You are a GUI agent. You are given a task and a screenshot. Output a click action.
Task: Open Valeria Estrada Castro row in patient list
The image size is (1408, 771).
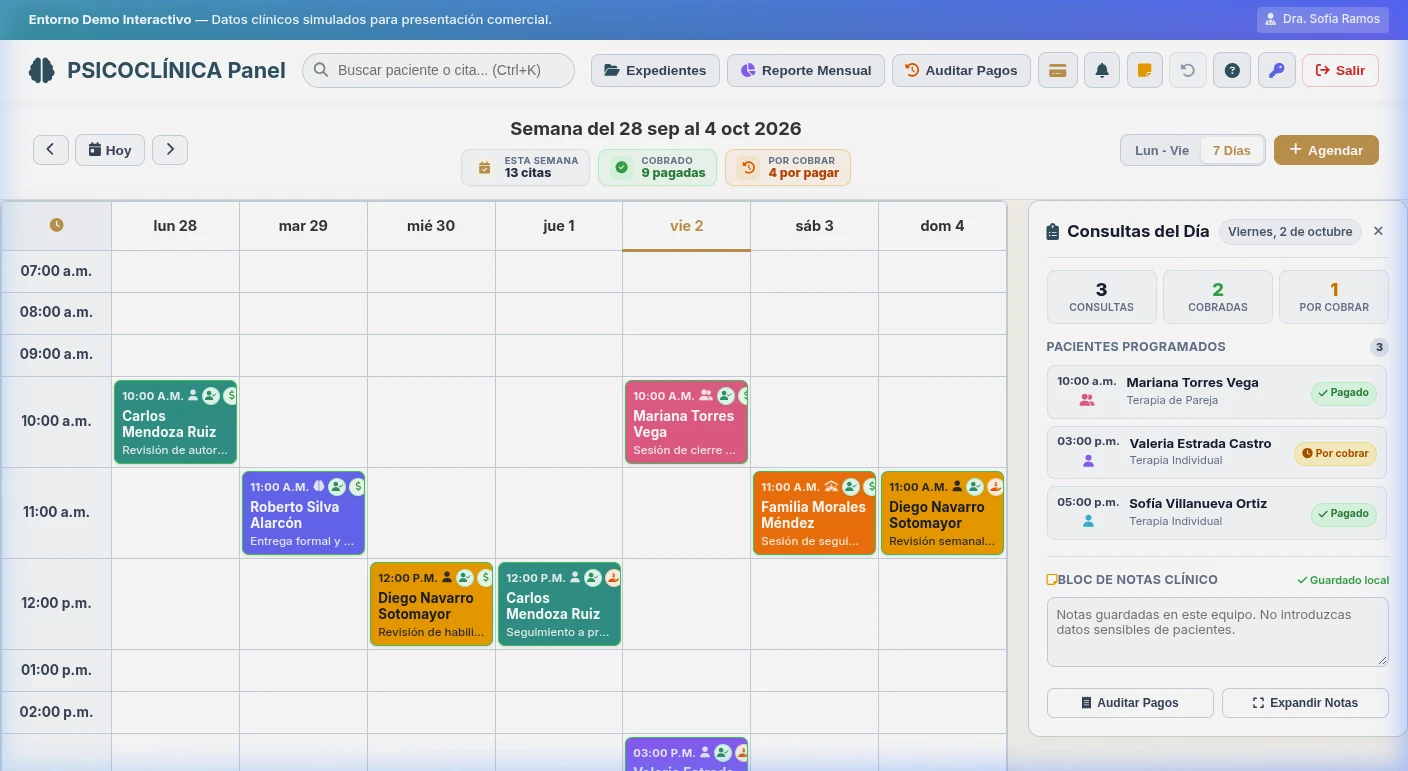[1217, 452]
